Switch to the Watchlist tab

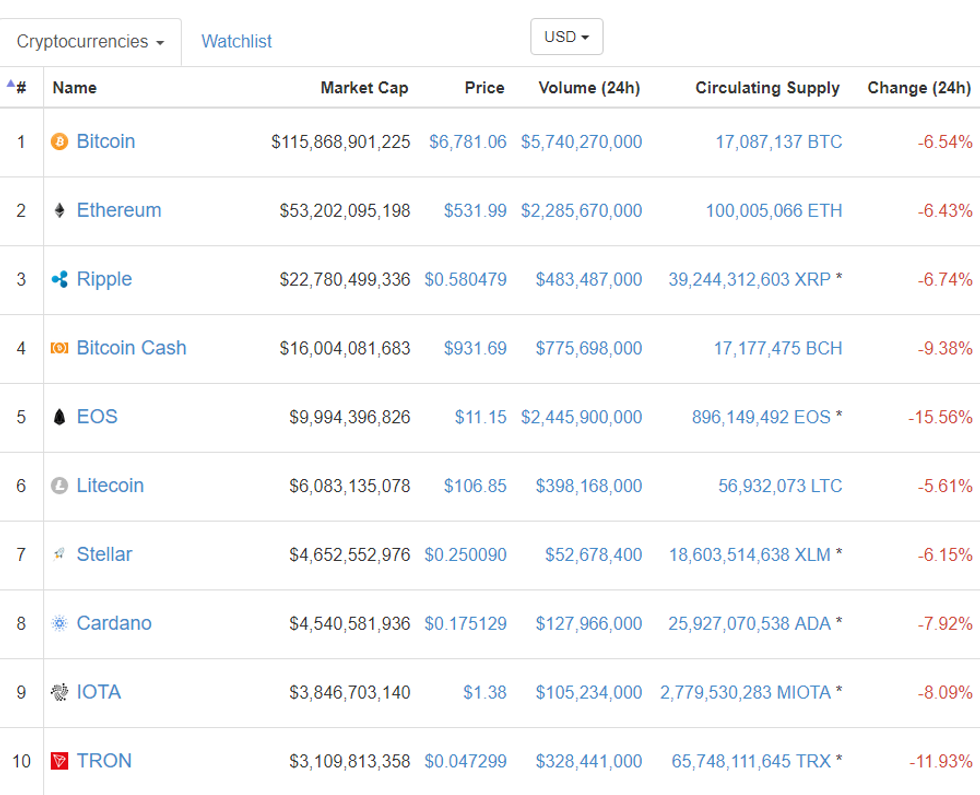(x=235, y=41)
